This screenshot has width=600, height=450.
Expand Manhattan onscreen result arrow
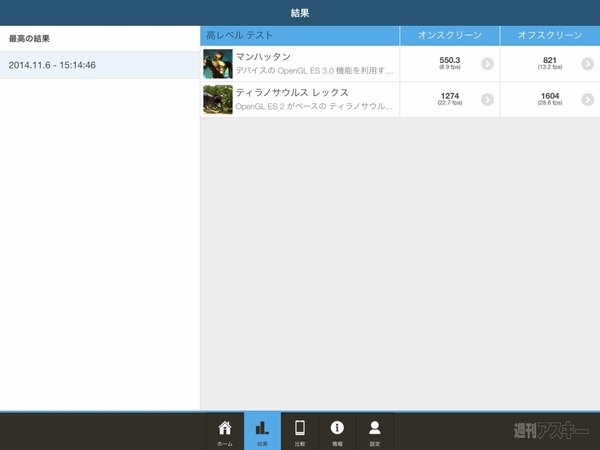click(x=487, y=64)
